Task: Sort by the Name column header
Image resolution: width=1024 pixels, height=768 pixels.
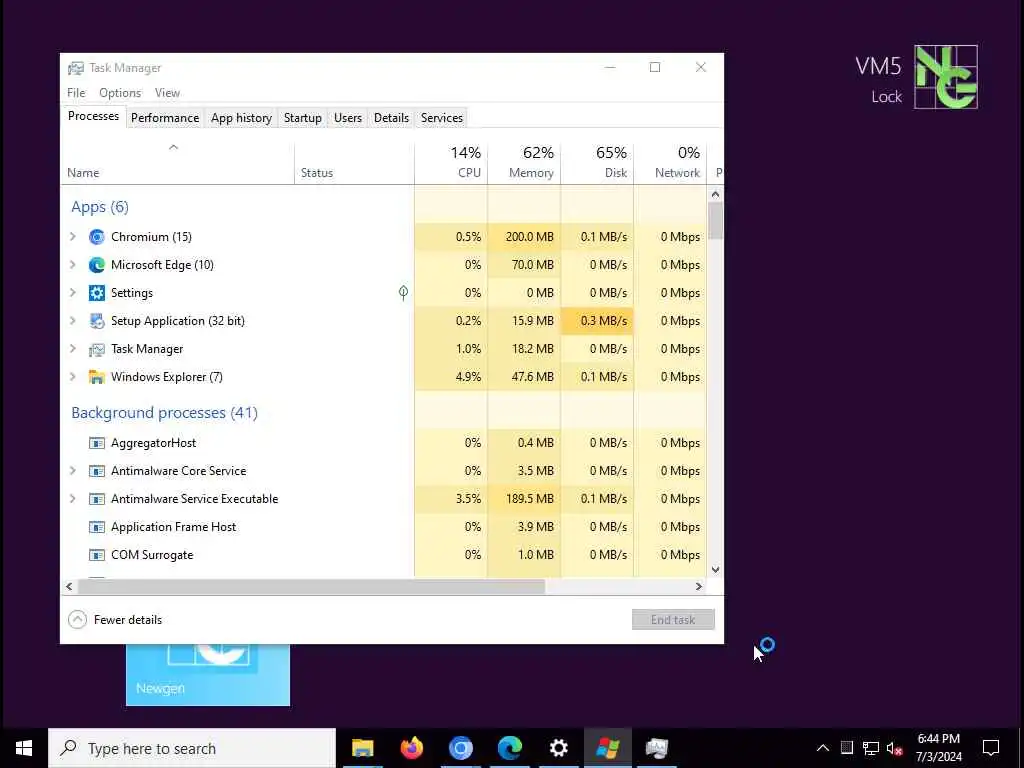Action: [177, 162]
